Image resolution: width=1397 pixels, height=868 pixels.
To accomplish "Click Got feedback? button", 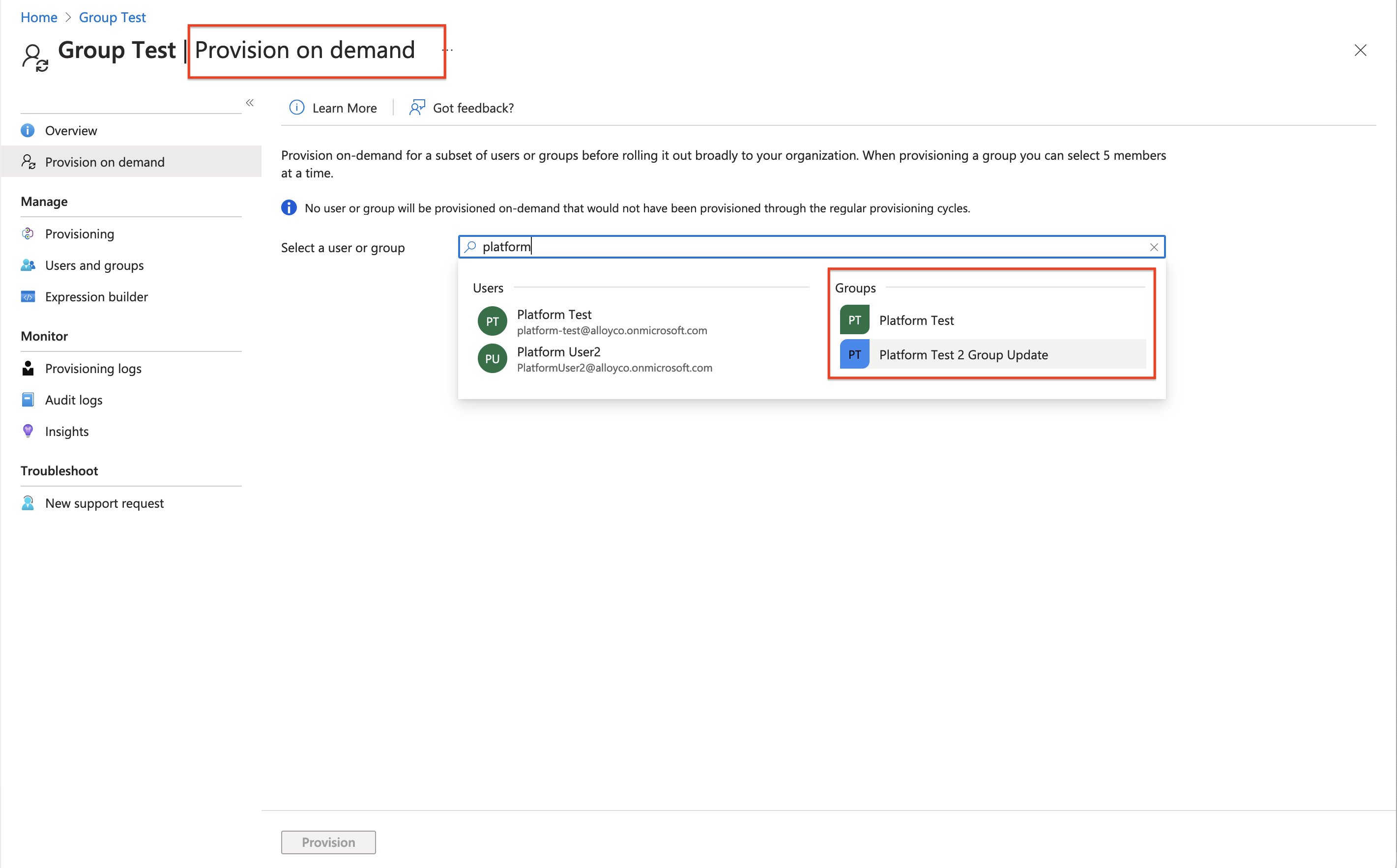I will 473,108.
